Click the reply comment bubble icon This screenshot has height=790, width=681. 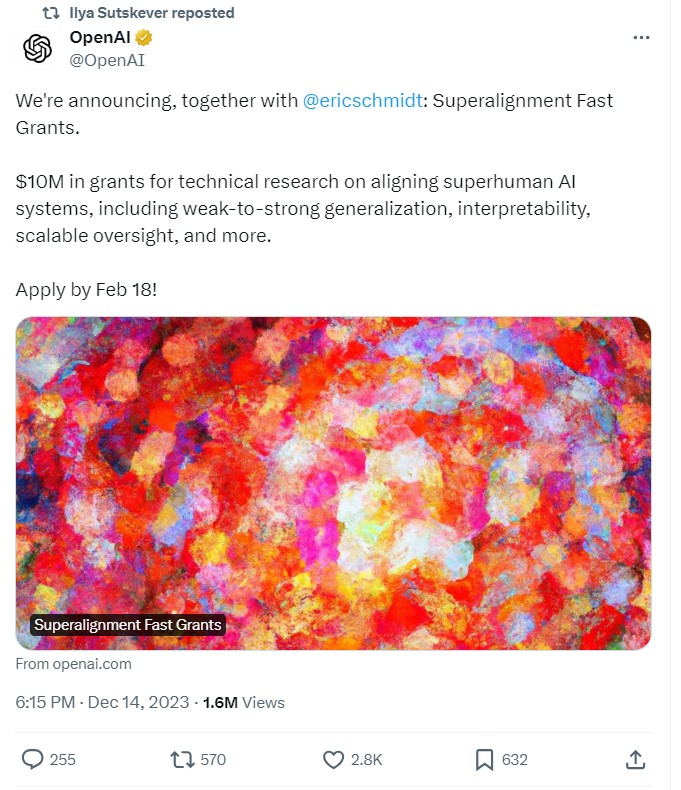coord(33,760)
